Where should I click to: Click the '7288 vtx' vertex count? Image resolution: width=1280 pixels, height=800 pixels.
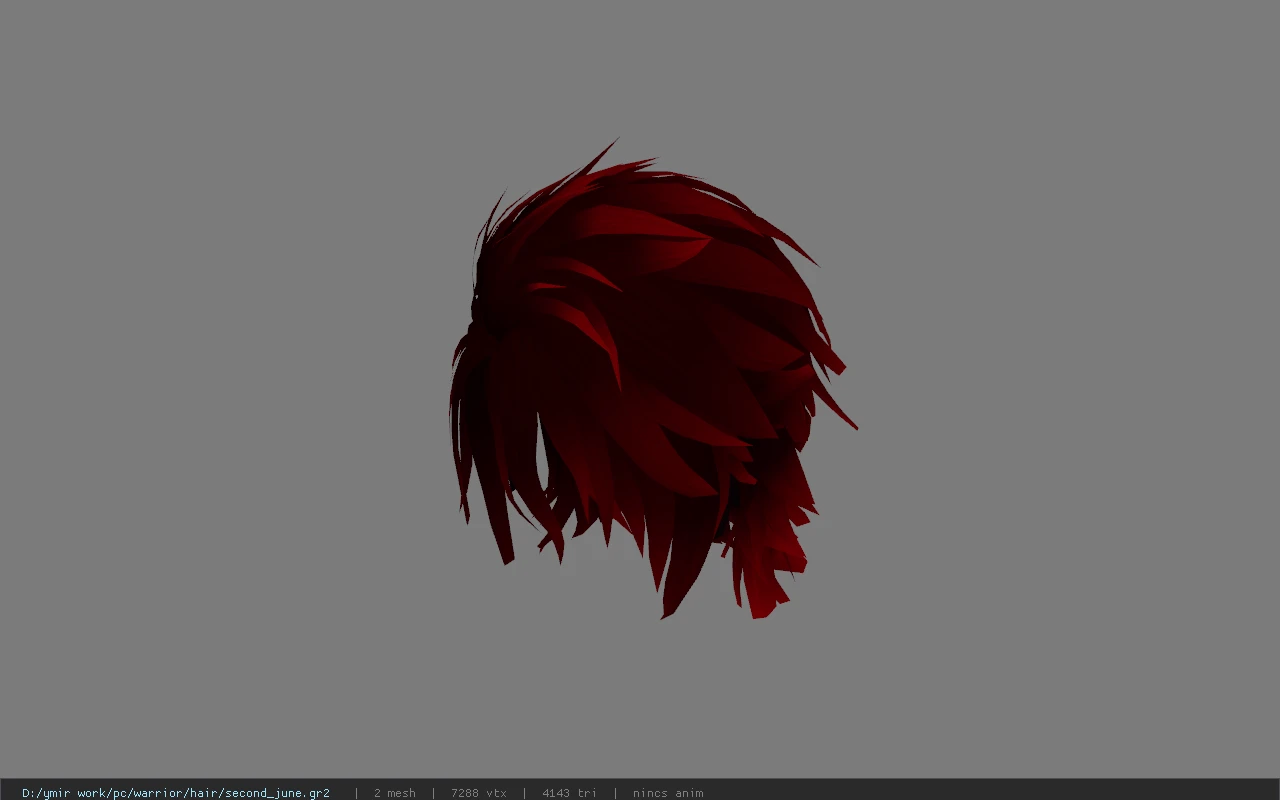click(479, 793)
